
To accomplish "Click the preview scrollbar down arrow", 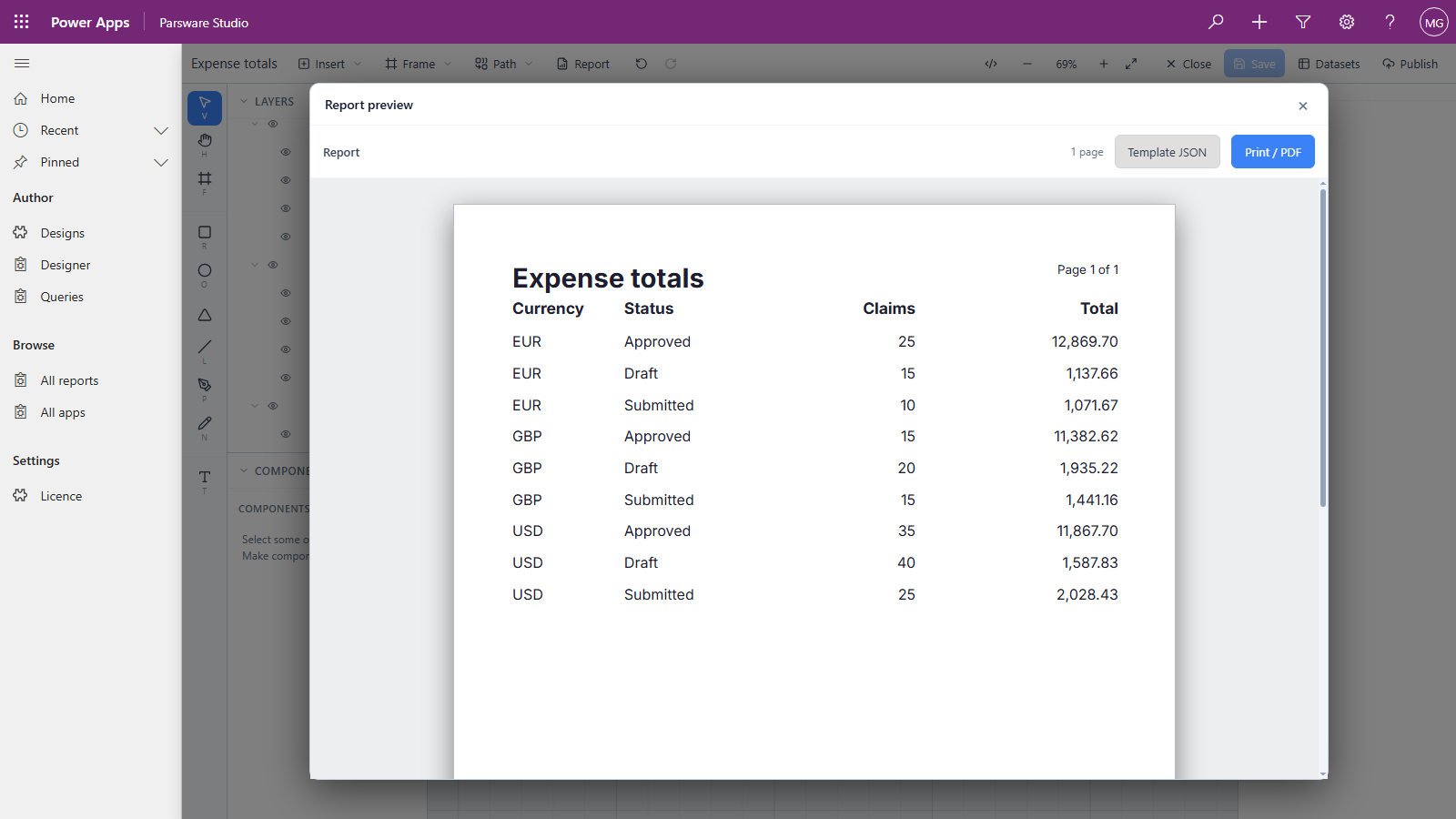I will (1323, 774).
